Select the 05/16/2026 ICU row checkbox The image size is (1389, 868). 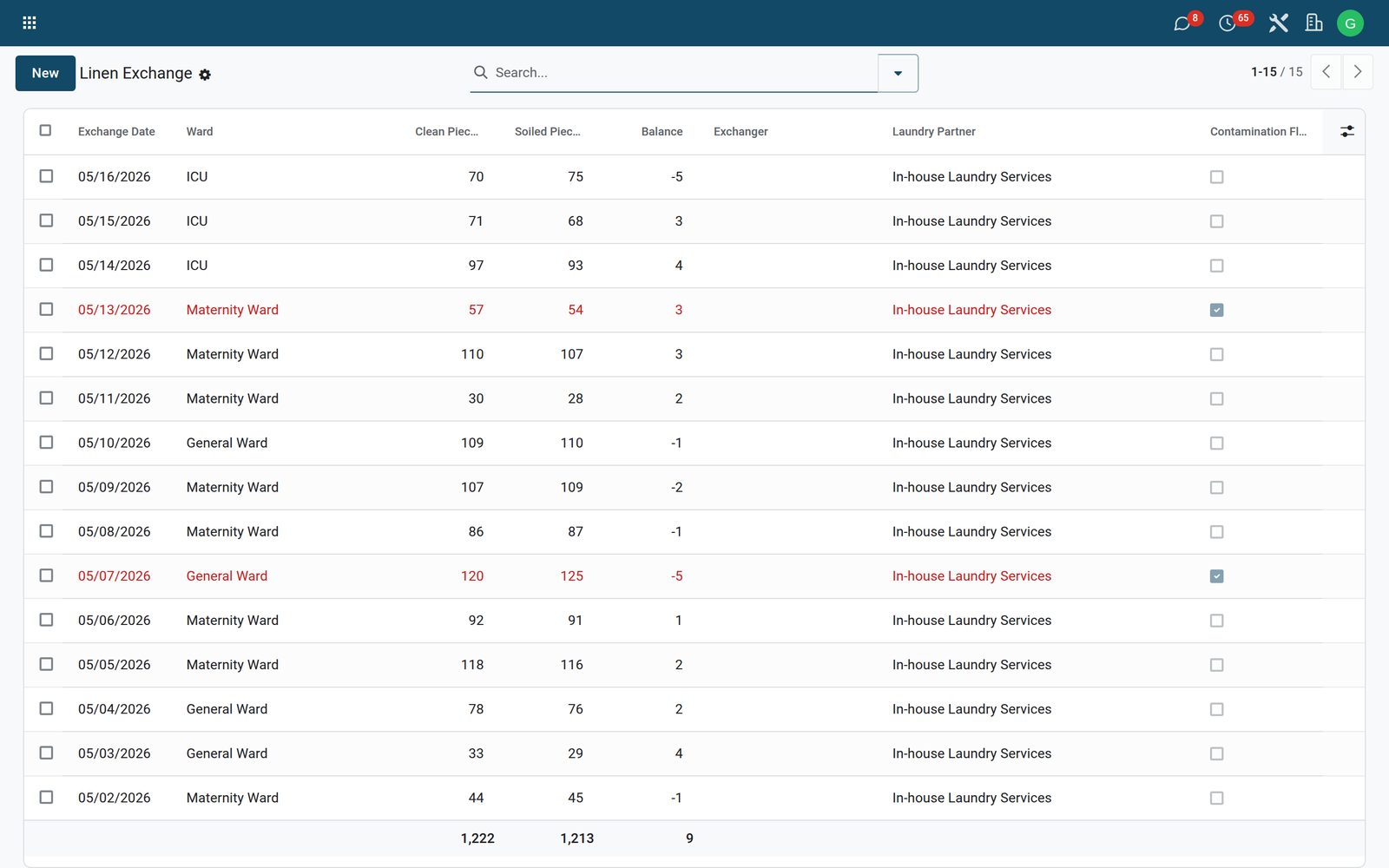(46, 176)
